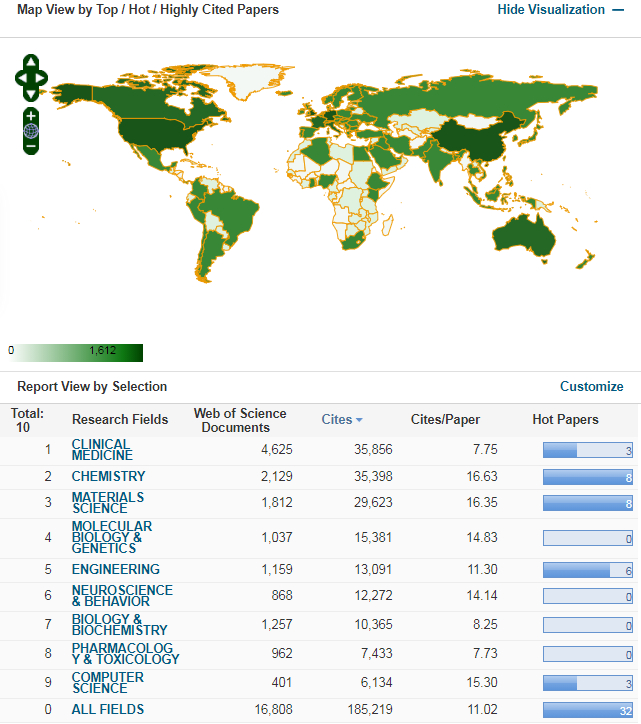The image size is (641, 724).
Task: Click Chemistry hot papers bar
Action: pyautogui.click(x=588, y=477)
